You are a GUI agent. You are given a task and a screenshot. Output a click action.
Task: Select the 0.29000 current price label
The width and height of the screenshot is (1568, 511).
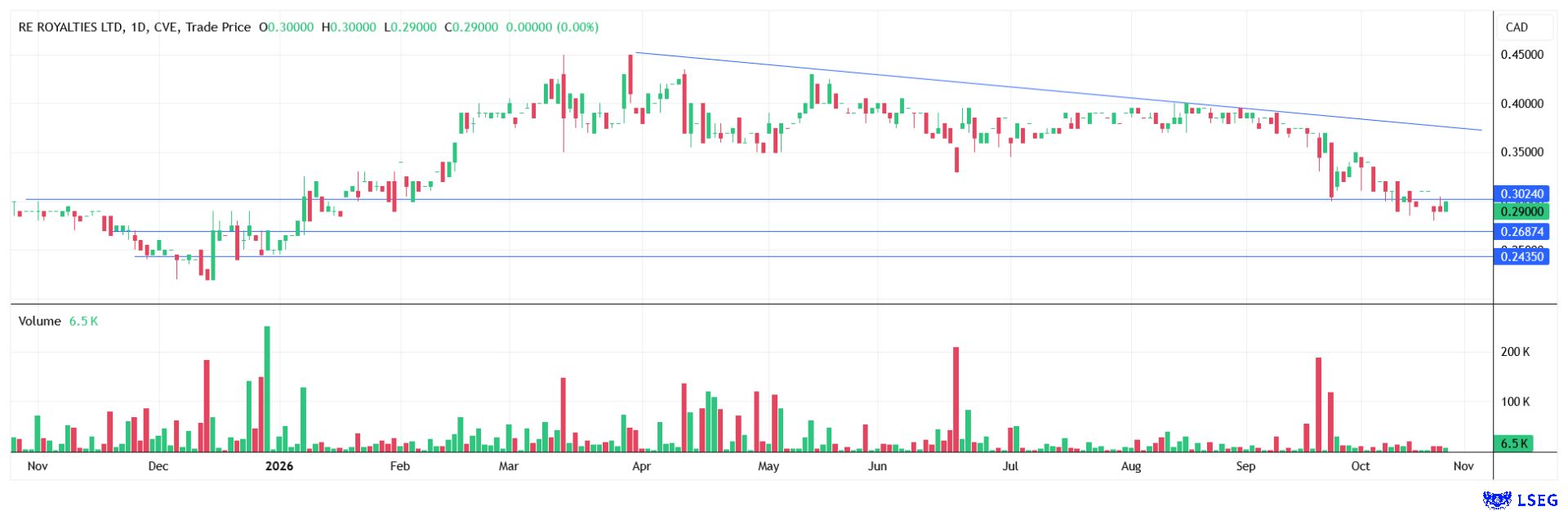pos(1521,211)
